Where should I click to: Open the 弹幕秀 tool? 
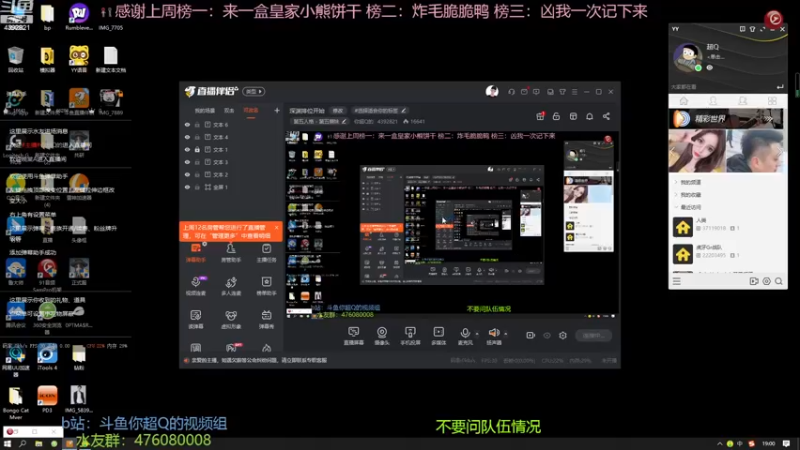[x=266, y=319]
